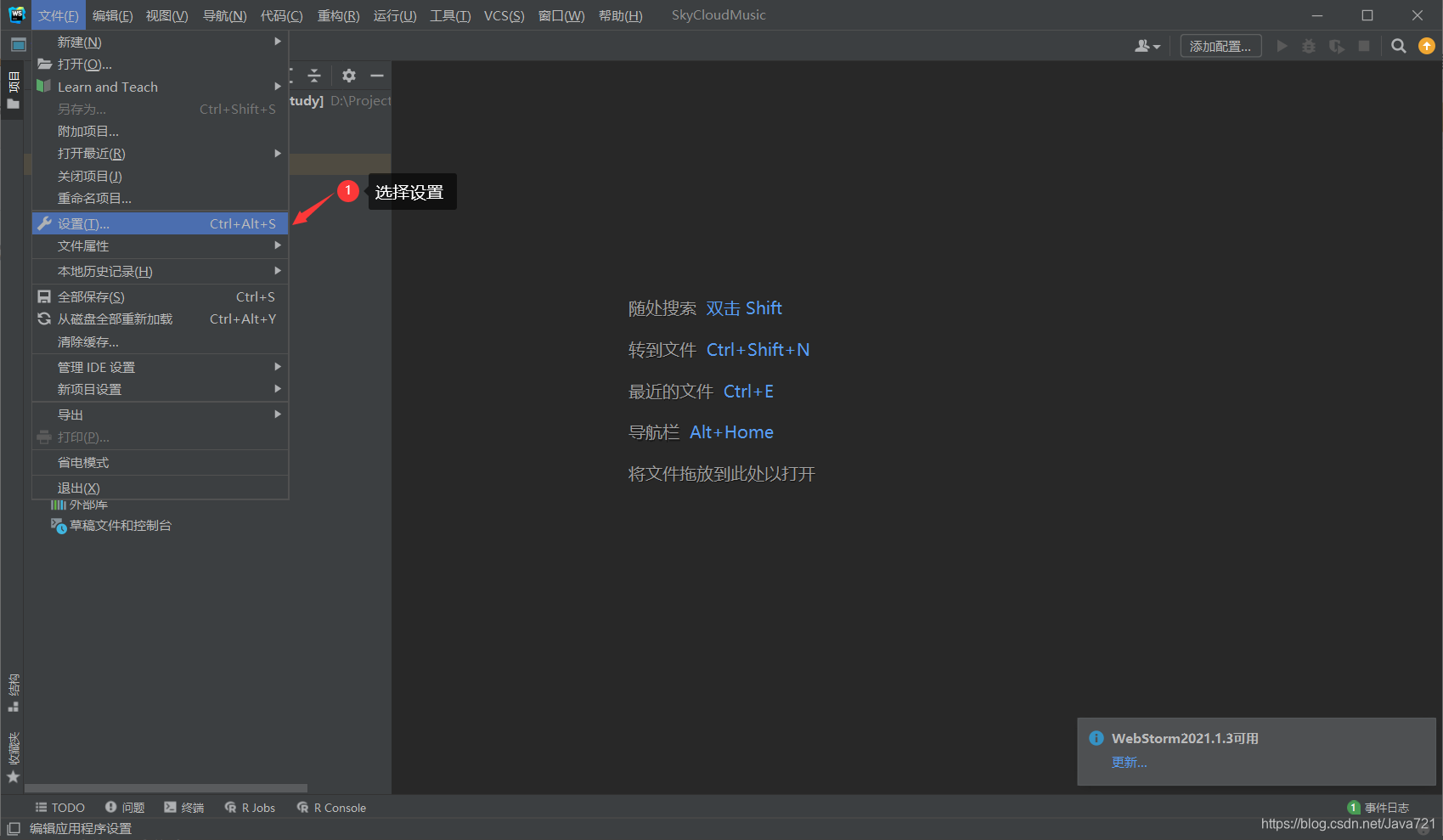This screenshot has width=1443, height=840.
Task: Open the R Jobs tool window
Action: coord(250,808)
